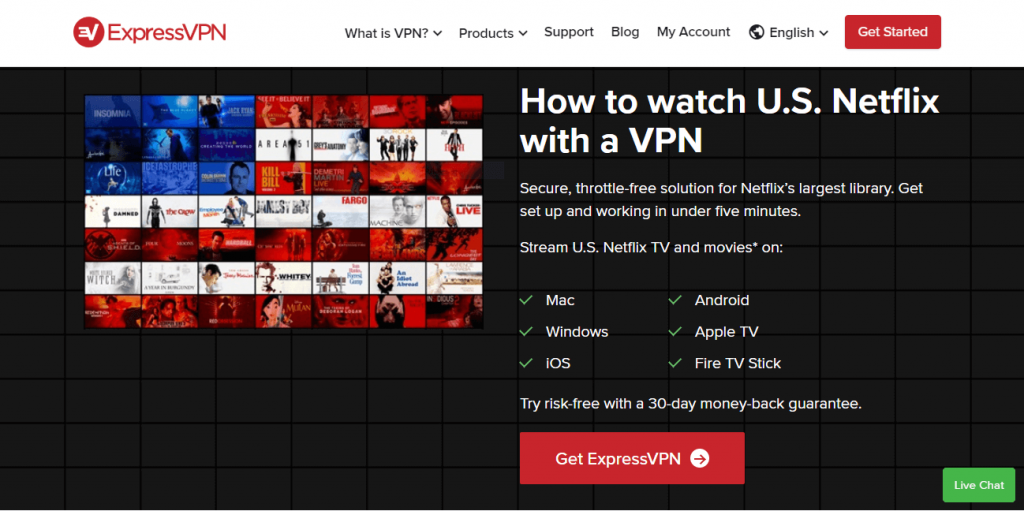Choose the Mulan poster
Image resolution: width=1024 pixels, height=511 pixels.
[x=283, y=311]
